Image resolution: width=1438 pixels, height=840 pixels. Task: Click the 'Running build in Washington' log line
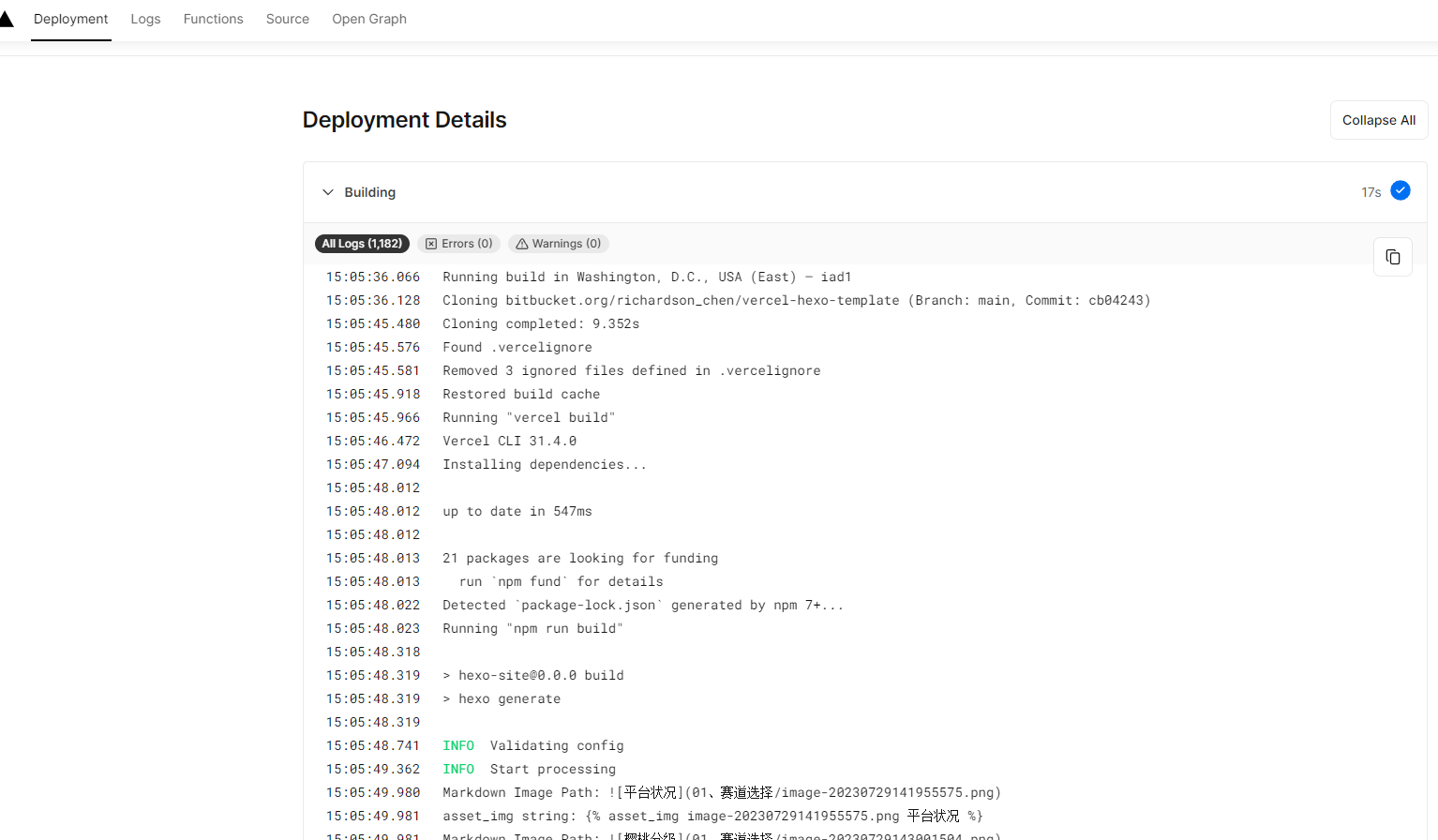[646, 277]
